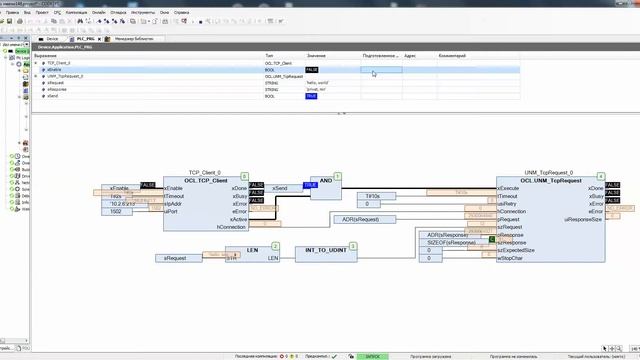640x360 pixels.
Task: Open the Компиляция menu
Action: pos(76,13)
